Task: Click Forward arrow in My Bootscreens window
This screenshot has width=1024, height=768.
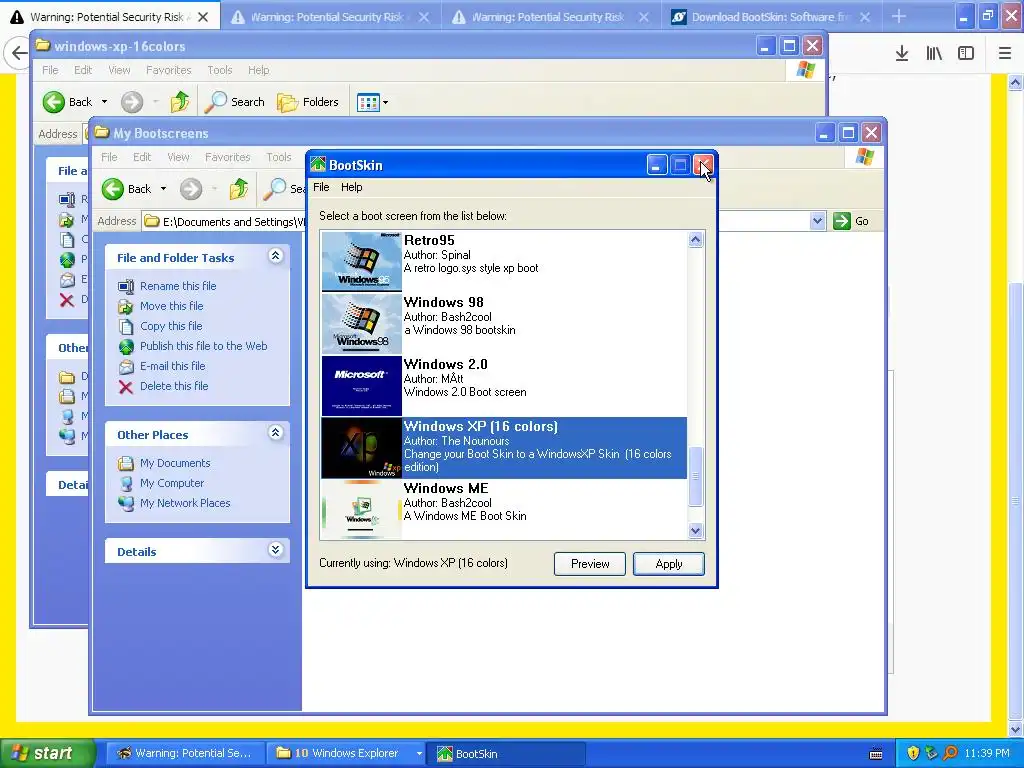Action: pyautogui.click(x=191, y=189)
